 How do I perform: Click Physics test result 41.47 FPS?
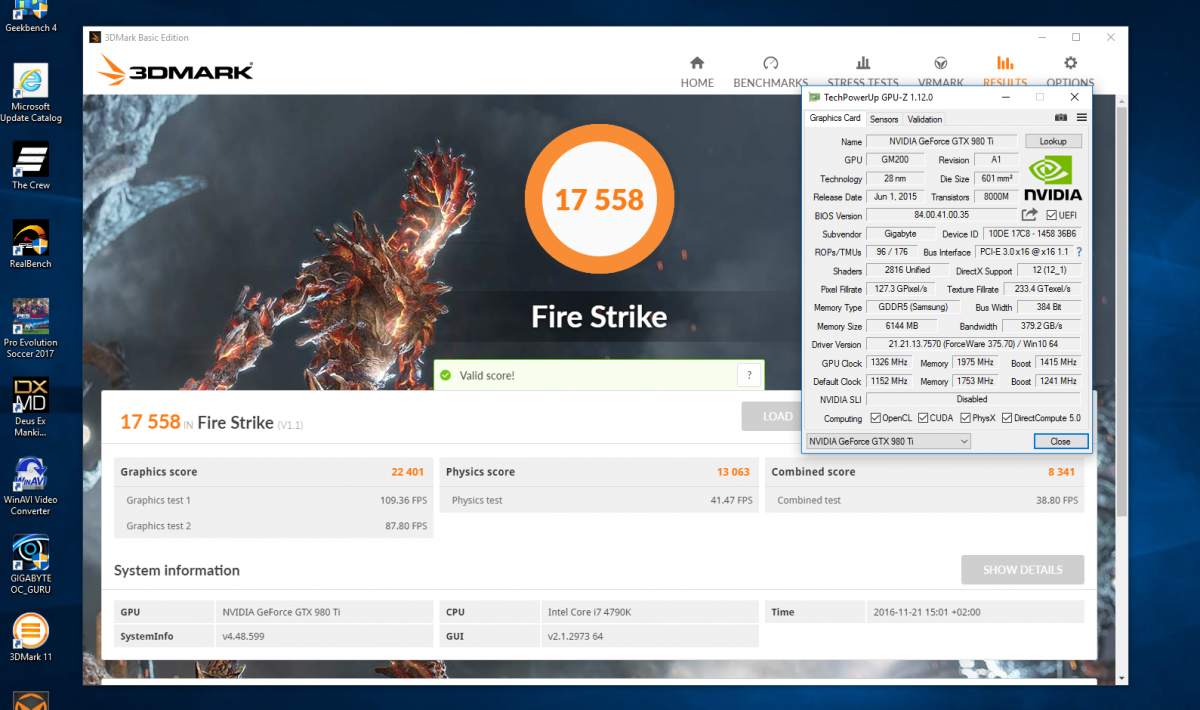731,500
